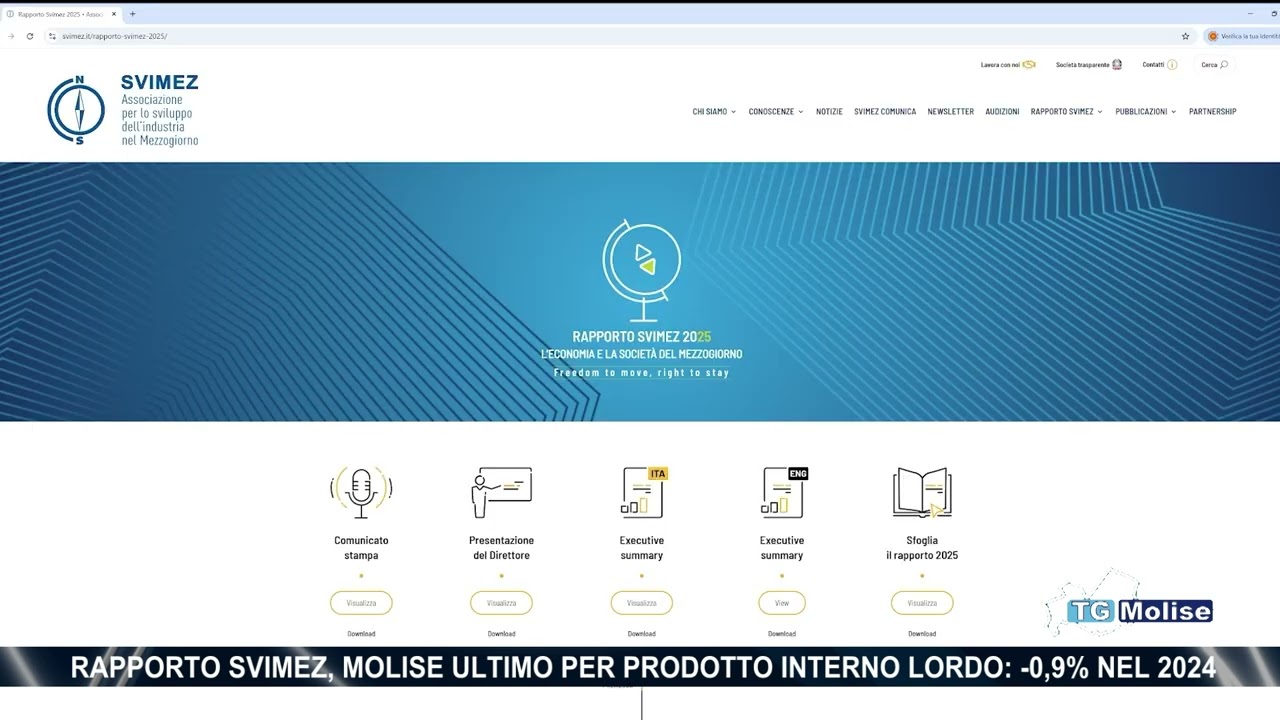Click the microphone Comunicato stampa icon

pyautogui.click(x=361, y=490)
